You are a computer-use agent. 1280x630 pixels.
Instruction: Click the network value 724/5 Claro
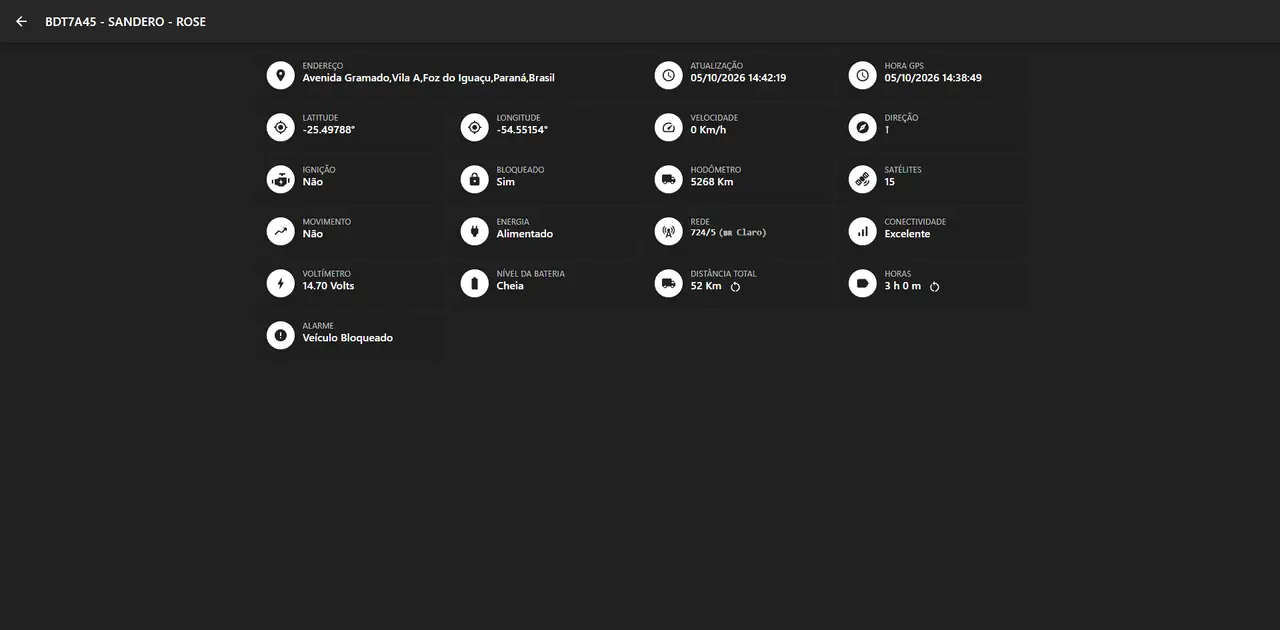pyautogui.click(x=728, y=233)
